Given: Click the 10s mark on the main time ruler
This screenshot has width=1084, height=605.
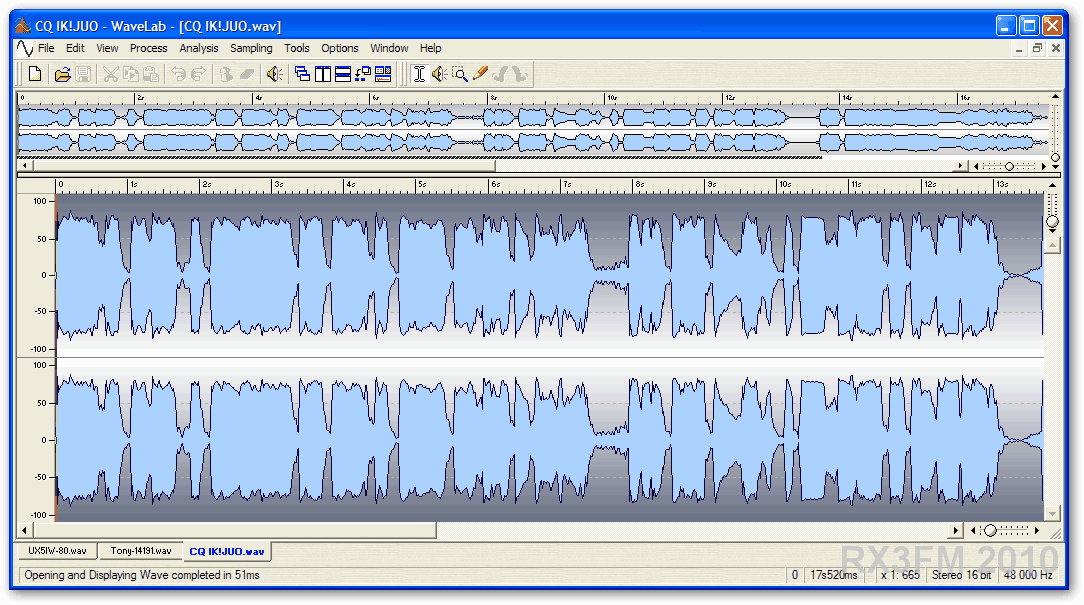Looking at the screenshot, I should coord(784,185).
